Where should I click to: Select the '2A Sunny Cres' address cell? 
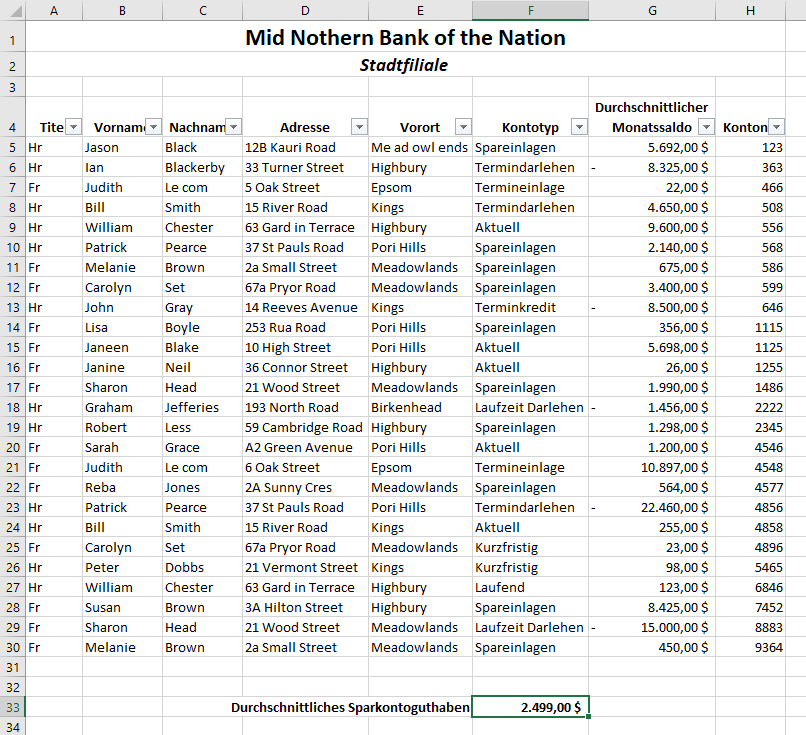coord(305,487)
